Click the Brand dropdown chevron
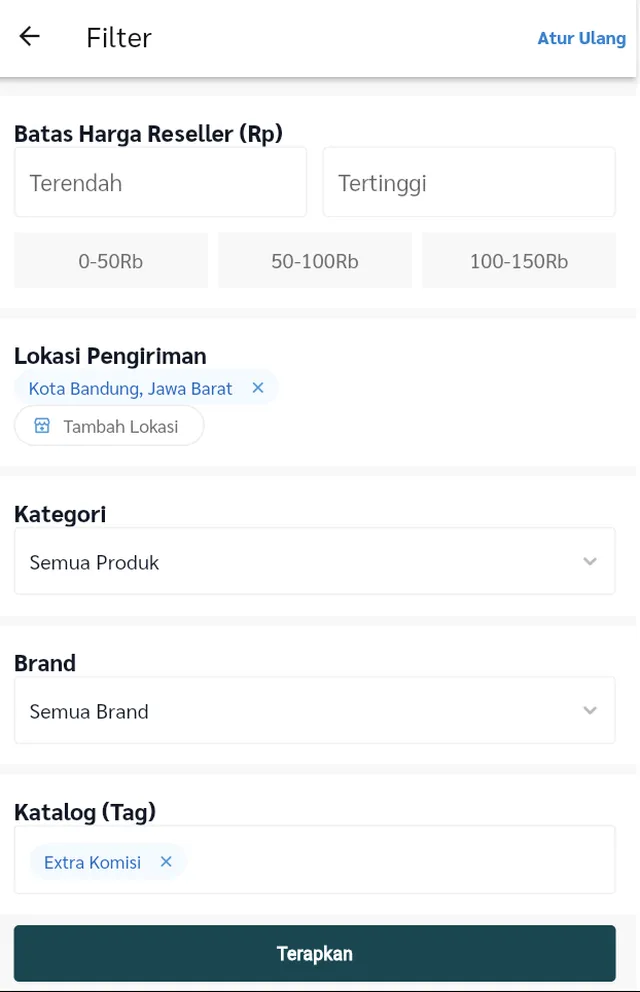This screenshot has height=992, width=640. click(590, 711)
